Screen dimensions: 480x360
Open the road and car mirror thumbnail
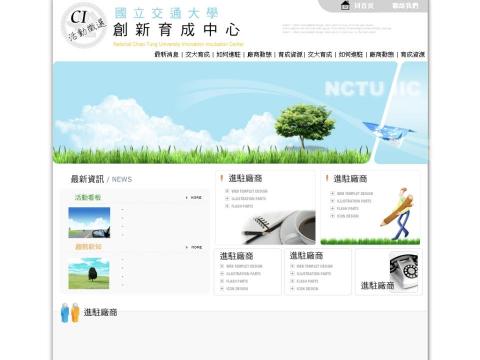tap(89, 222)
